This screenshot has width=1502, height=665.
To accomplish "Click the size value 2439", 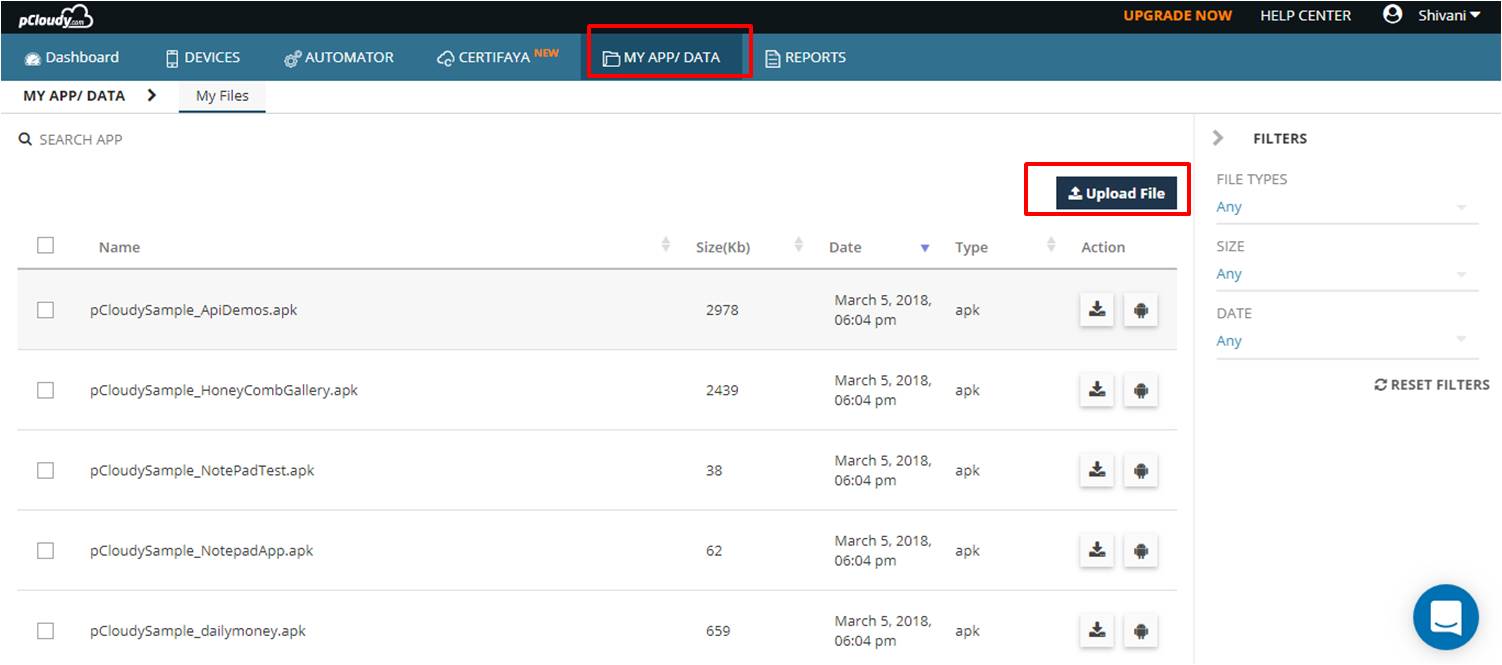I will click(722, 390).
